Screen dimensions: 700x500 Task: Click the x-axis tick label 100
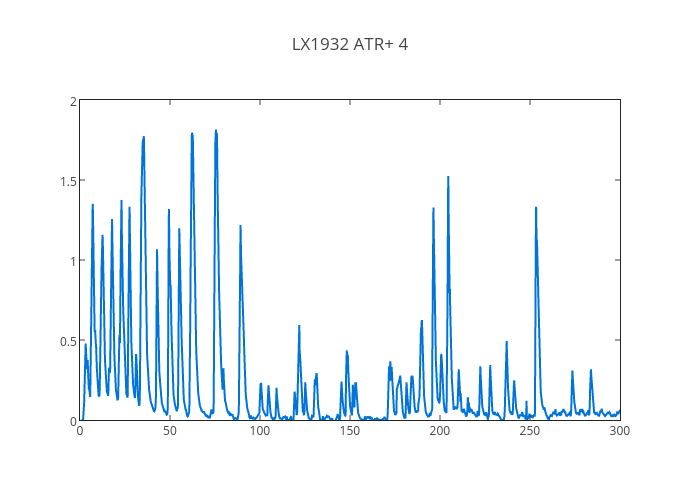click(260, 431)
